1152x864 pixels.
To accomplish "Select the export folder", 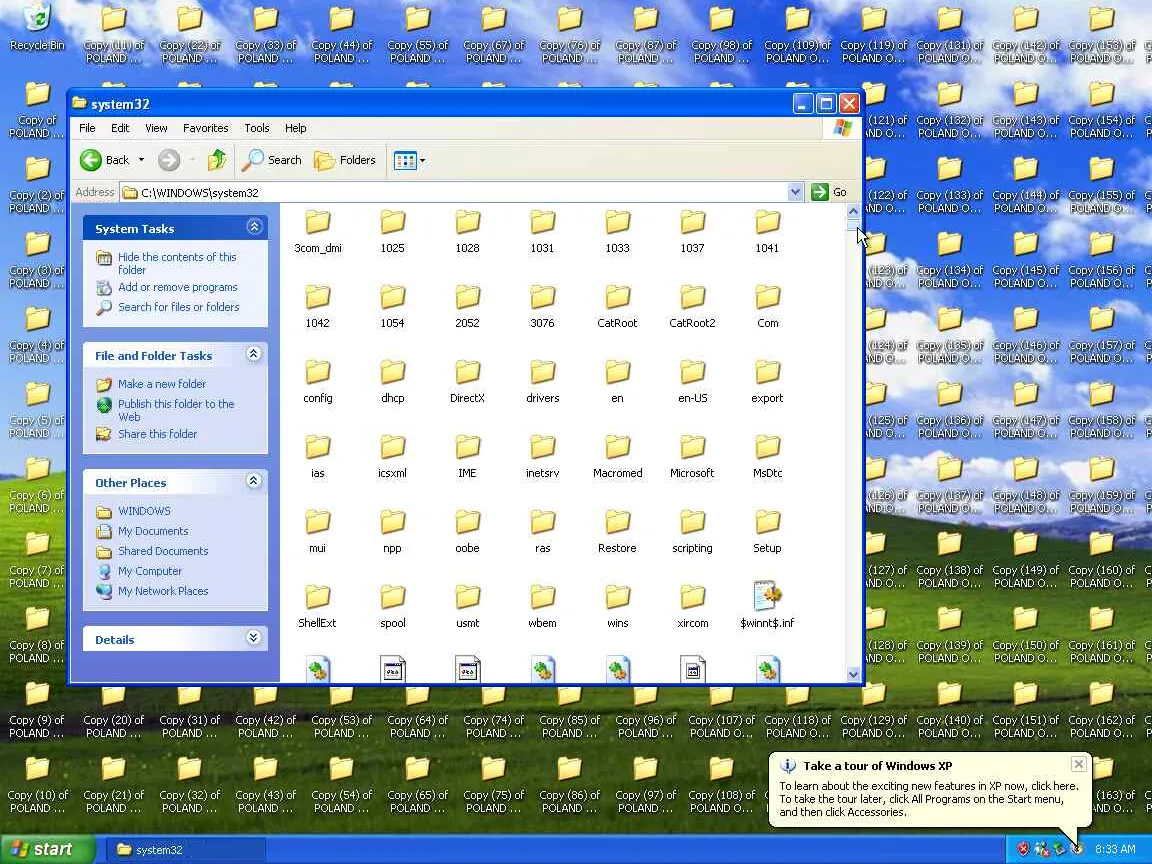I will click(767, 382).
